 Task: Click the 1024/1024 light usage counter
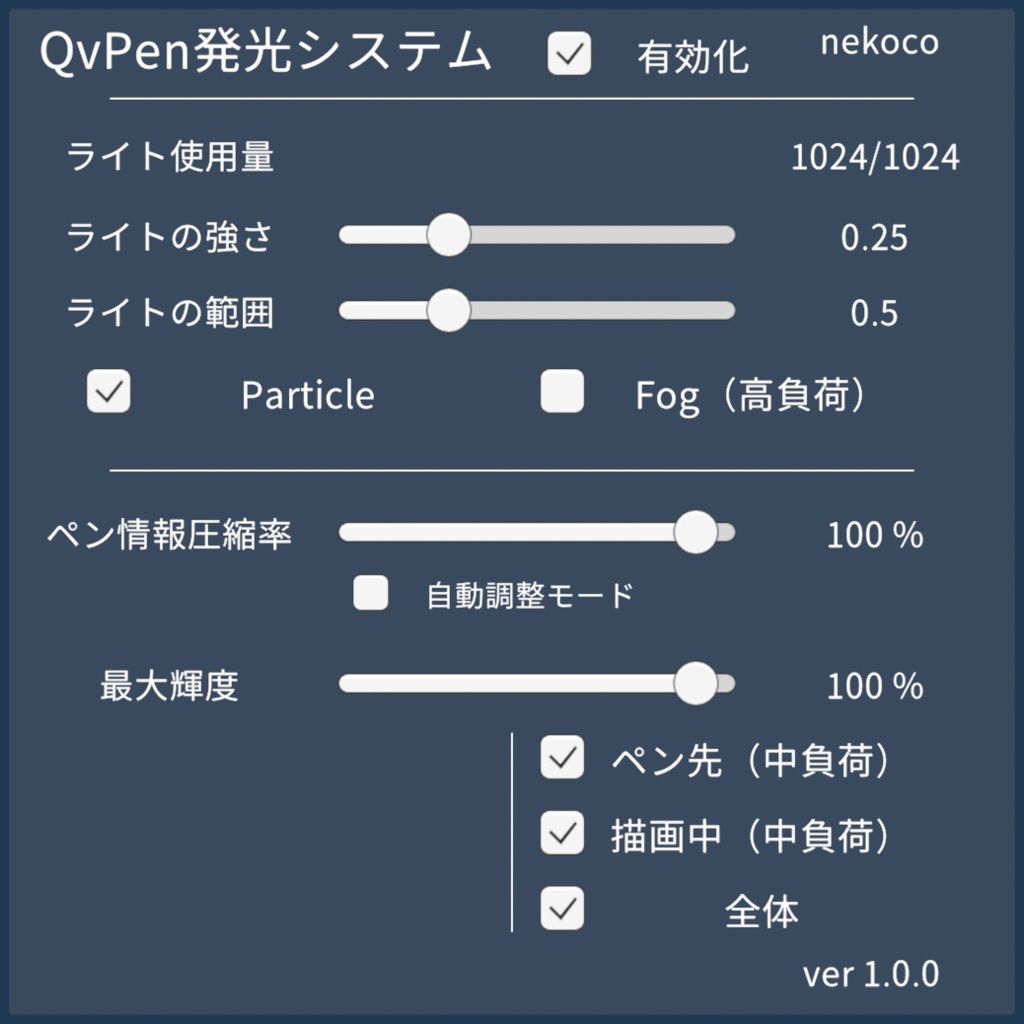click(875, 157)
